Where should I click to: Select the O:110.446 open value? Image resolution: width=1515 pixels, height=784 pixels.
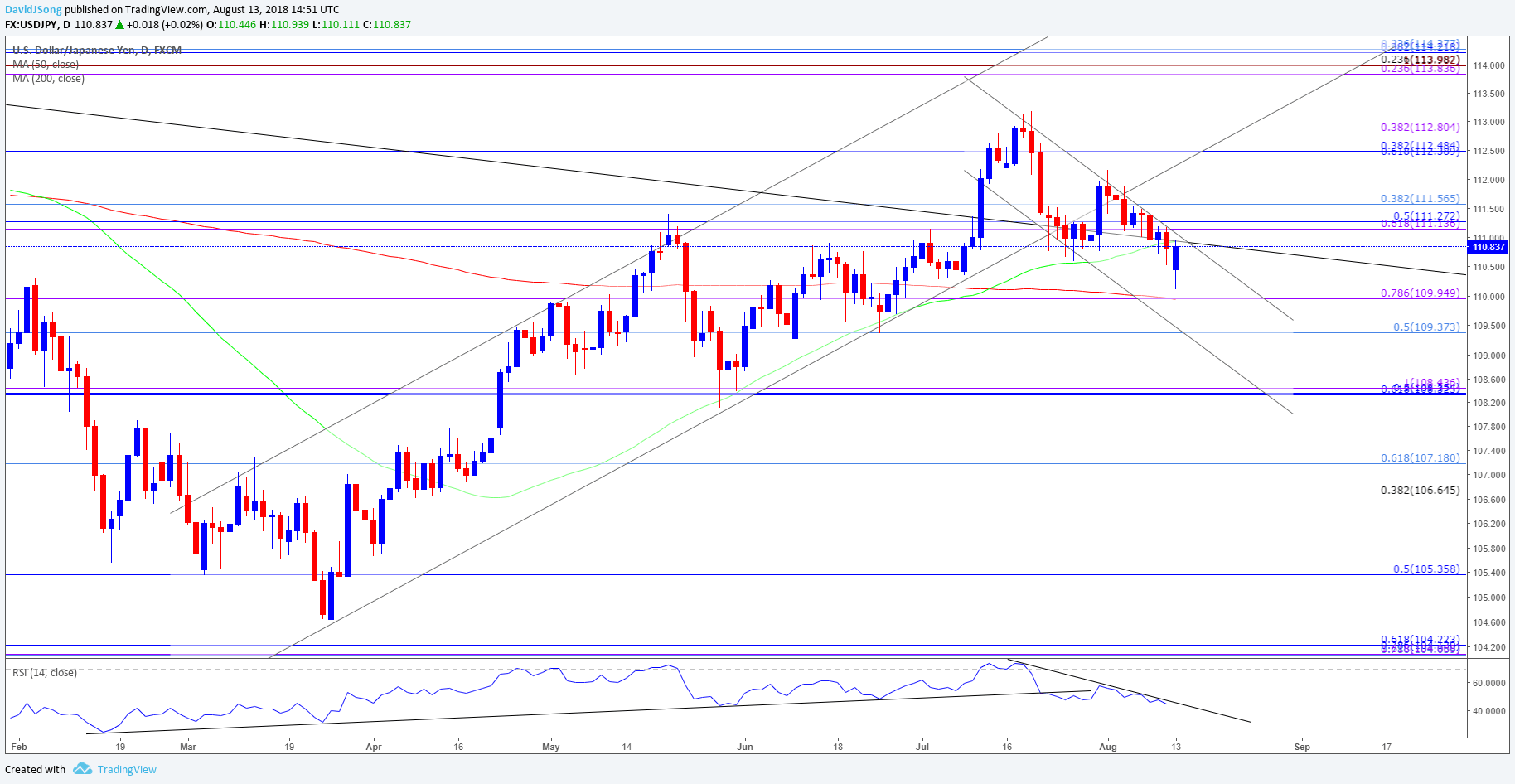[x=231, y=24]
